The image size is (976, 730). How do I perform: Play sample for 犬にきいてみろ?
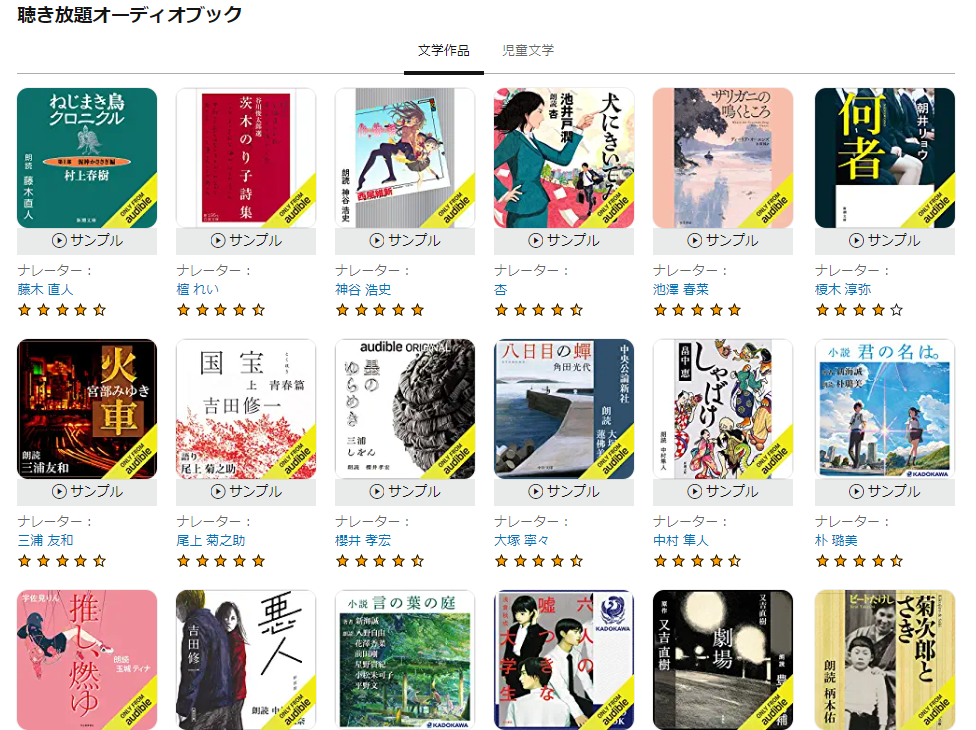(x=564, y=241)
